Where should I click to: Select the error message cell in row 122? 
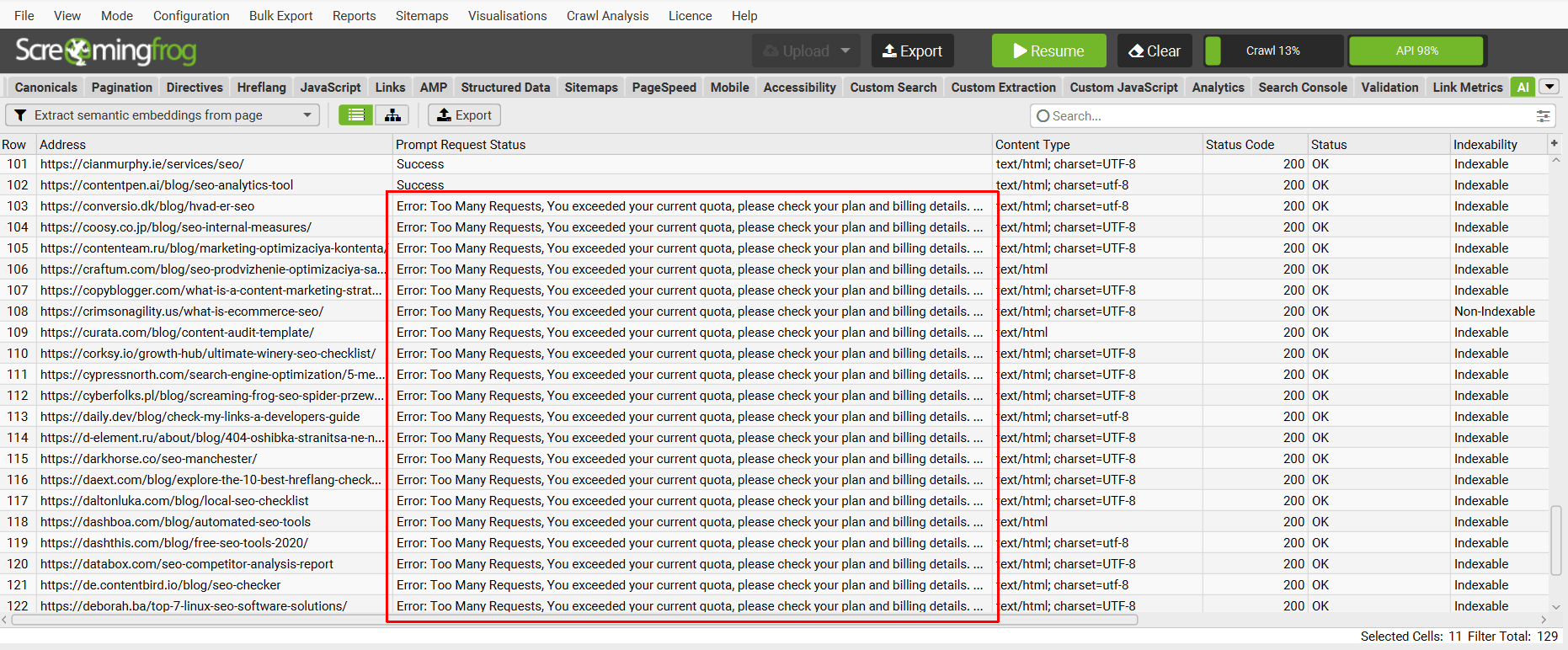[691, 606]
